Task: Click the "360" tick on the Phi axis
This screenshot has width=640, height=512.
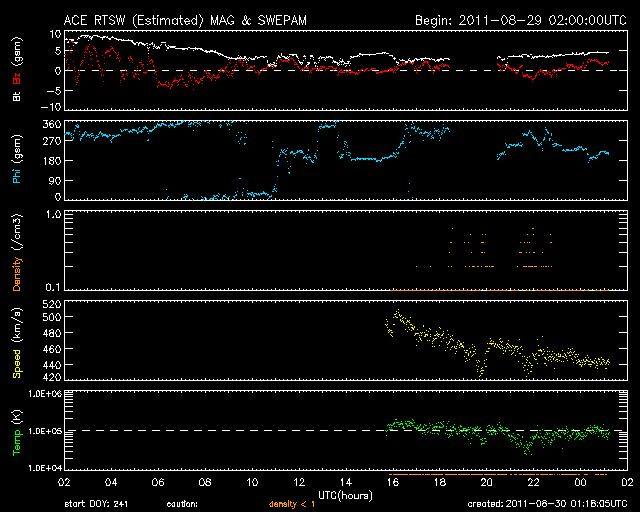Action: [52, 124]
